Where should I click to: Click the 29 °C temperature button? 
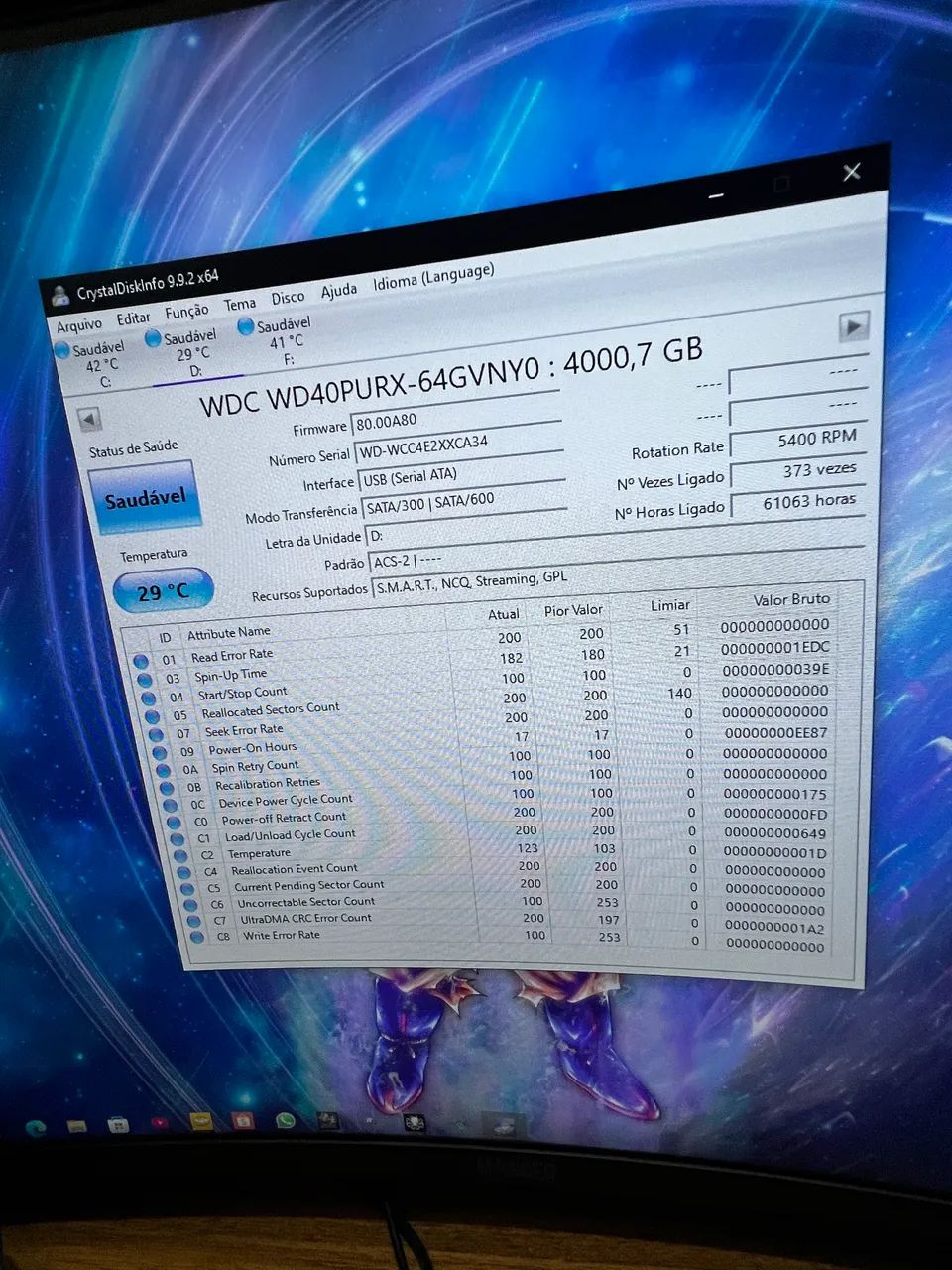[163, 591]
